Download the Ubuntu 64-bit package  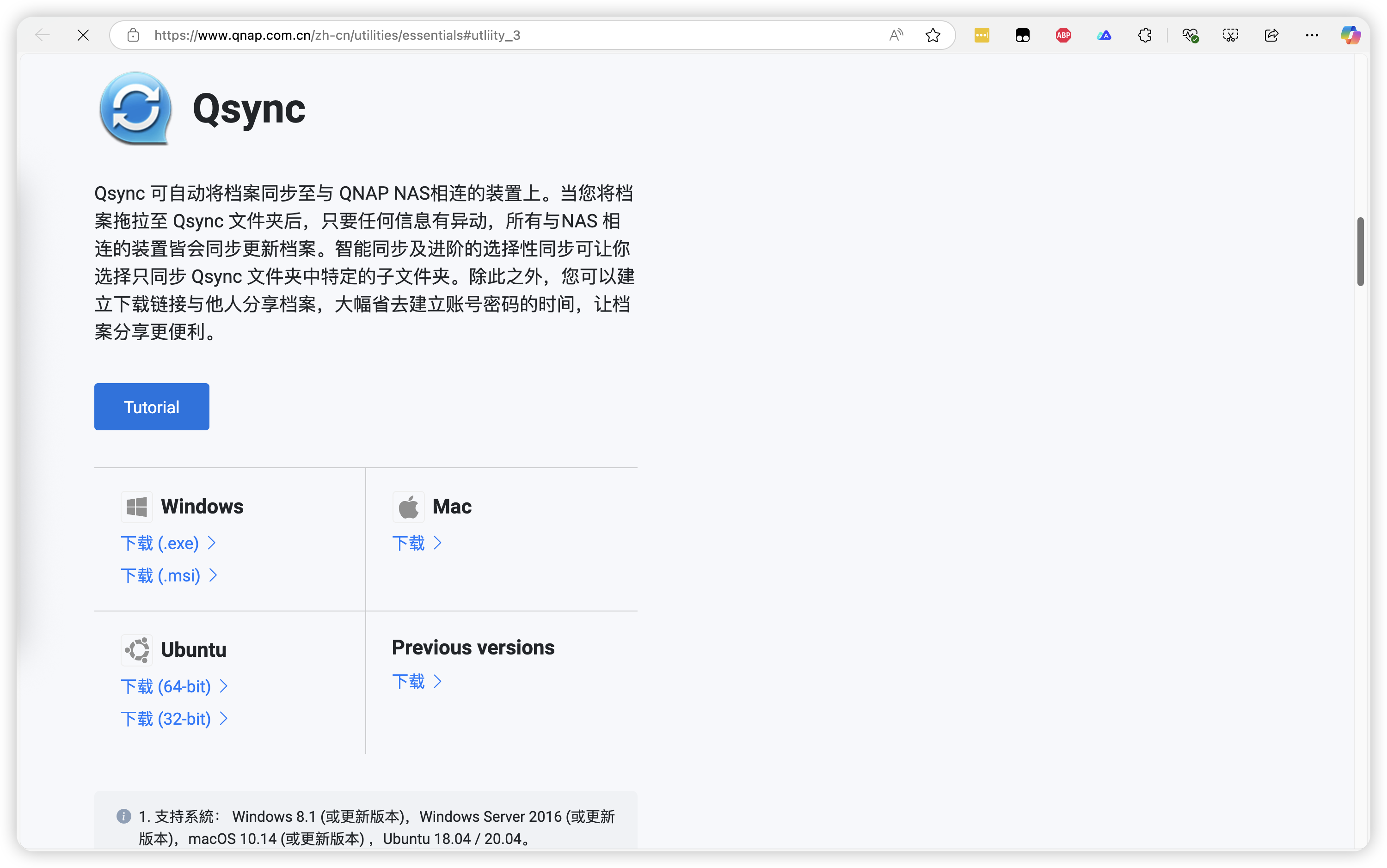point(174,687)
